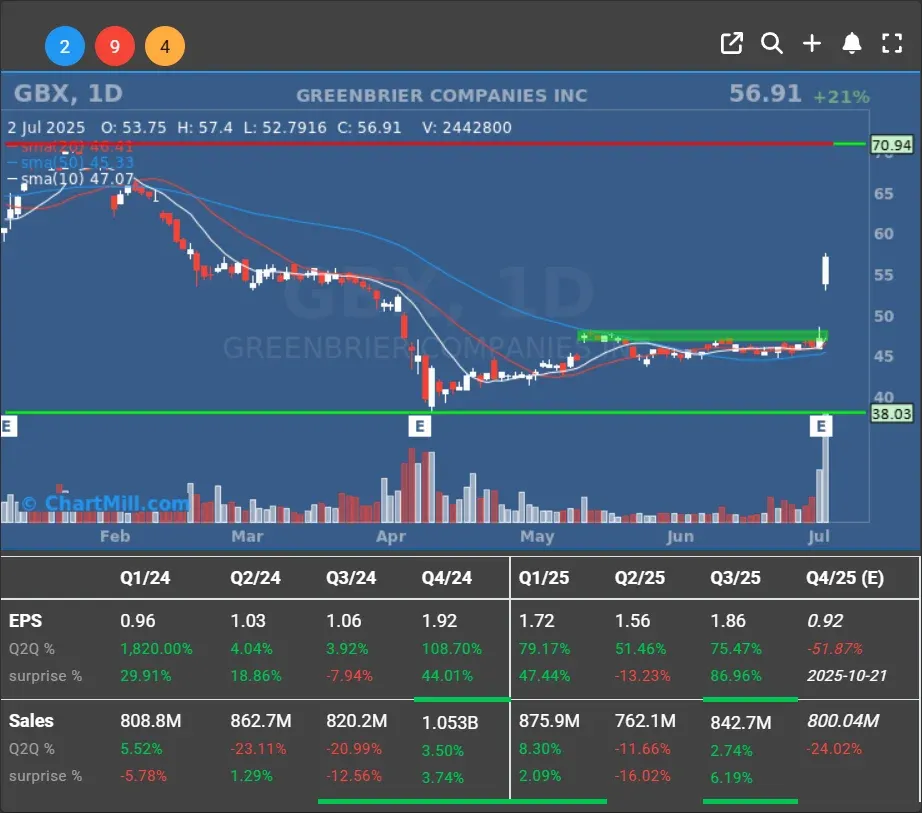The image size is (922, 813).
Task: Click the Q3/25 column header
Action: click(x=736, y=578)
